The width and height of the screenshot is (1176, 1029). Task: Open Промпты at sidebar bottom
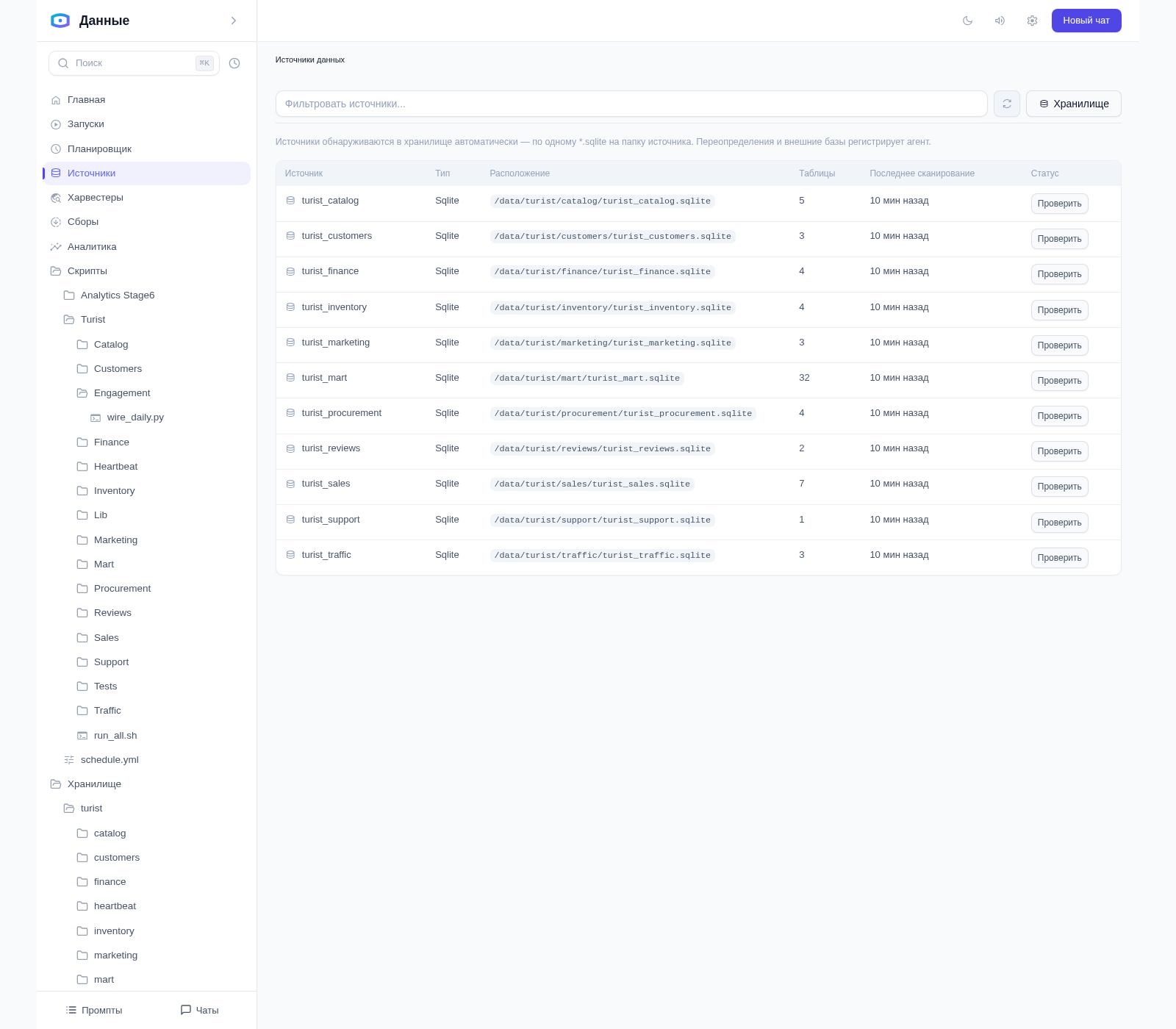(x=94, y=1011)
